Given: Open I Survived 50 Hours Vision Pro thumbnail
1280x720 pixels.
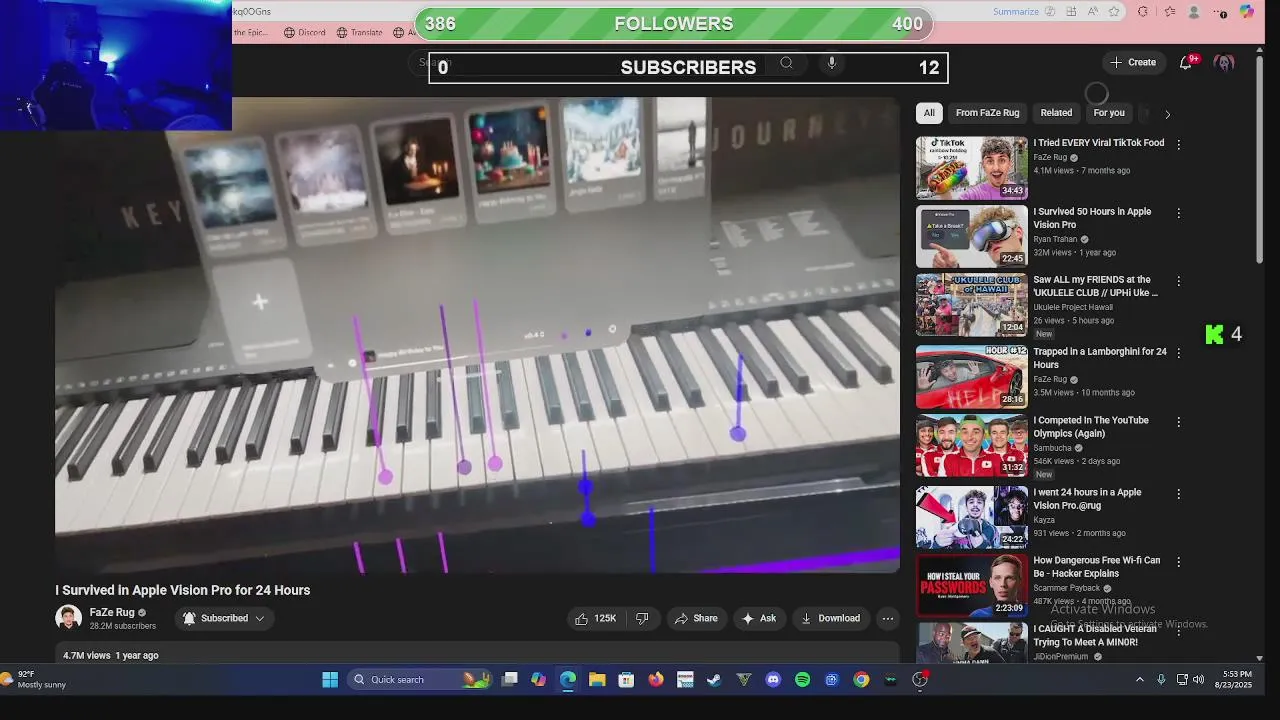Looking at the screenshot, I should 972,237.
